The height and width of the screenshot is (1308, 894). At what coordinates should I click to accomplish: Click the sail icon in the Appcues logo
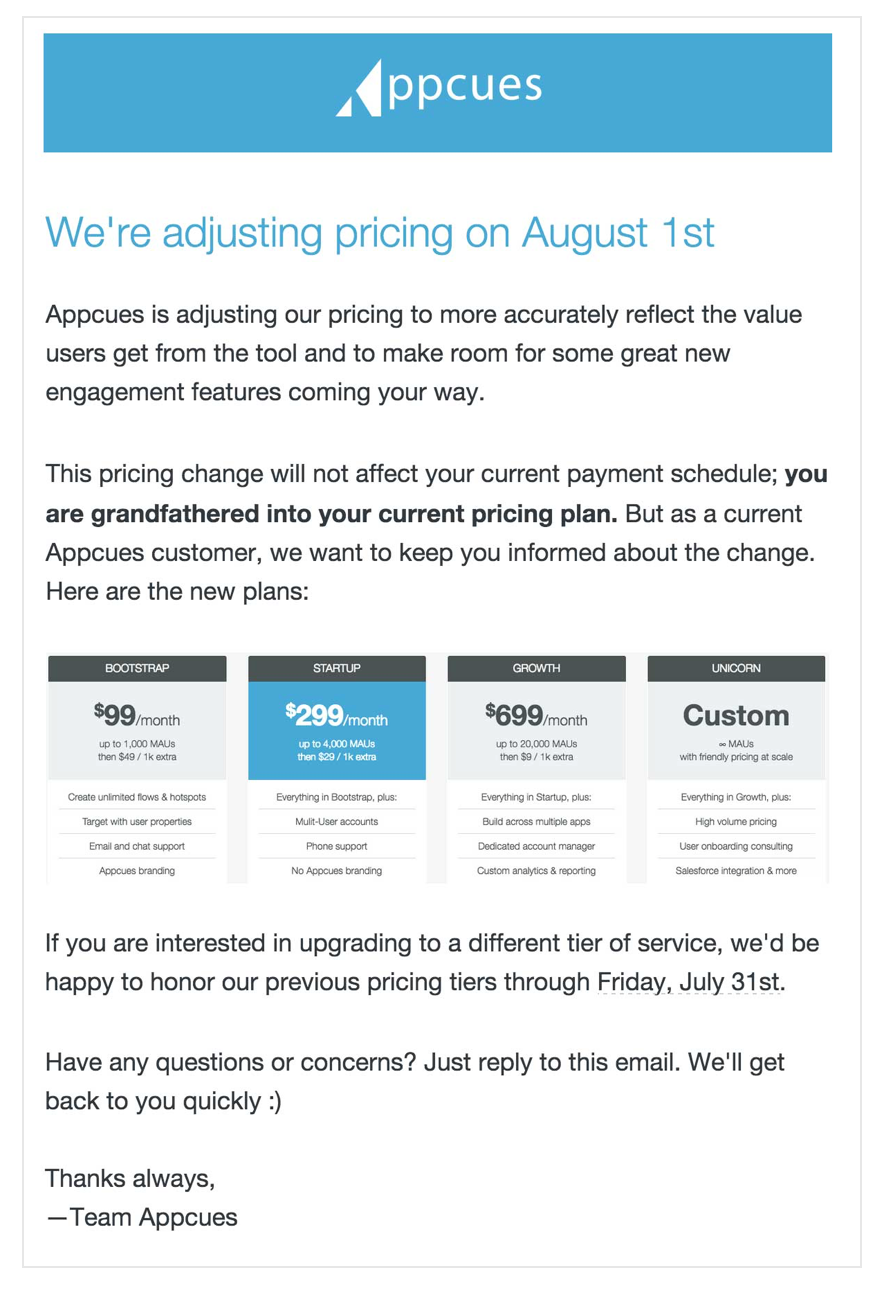pos(358,89)
